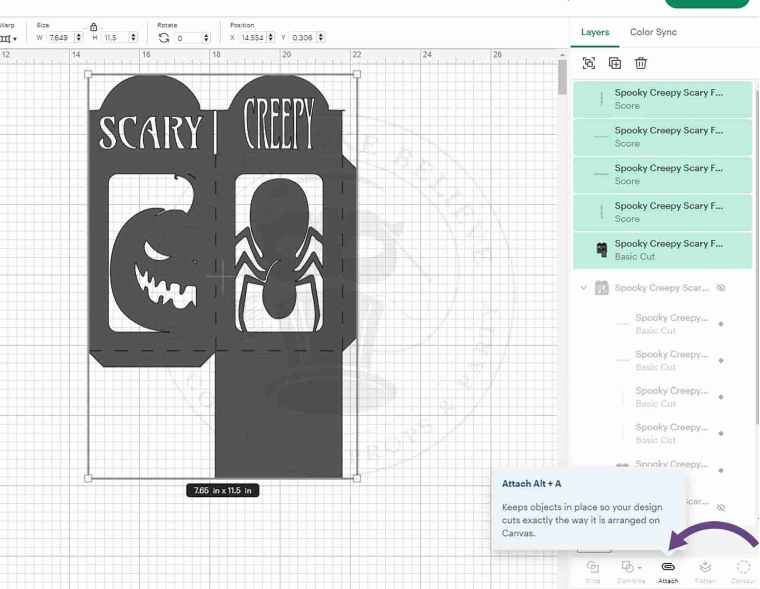
Task: Click the Position X stepper arrows
Action: pyautogui.click(x=270, y=37)
